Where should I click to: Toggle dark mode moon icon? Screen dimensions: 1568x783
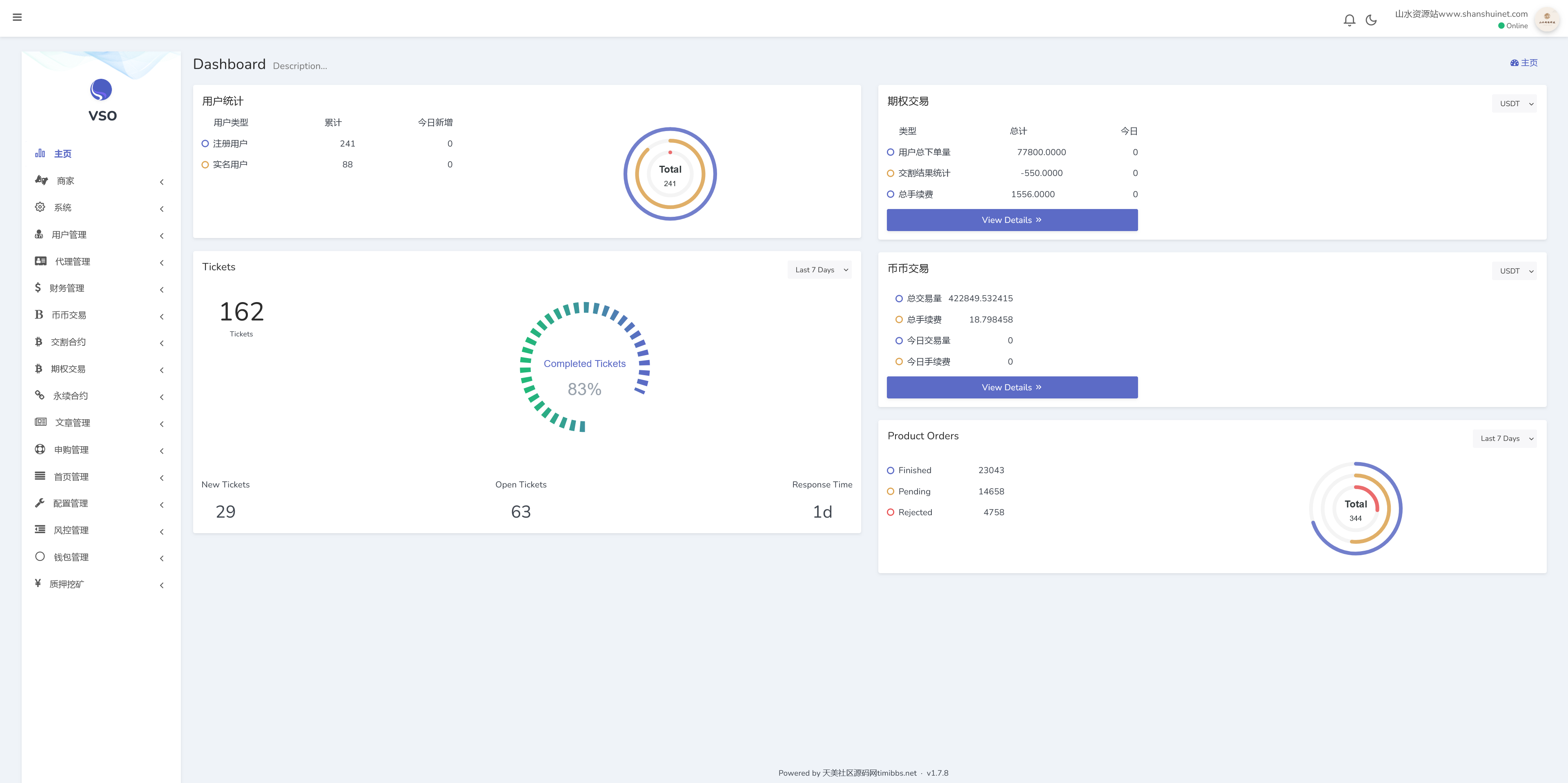click(1371, 20)
